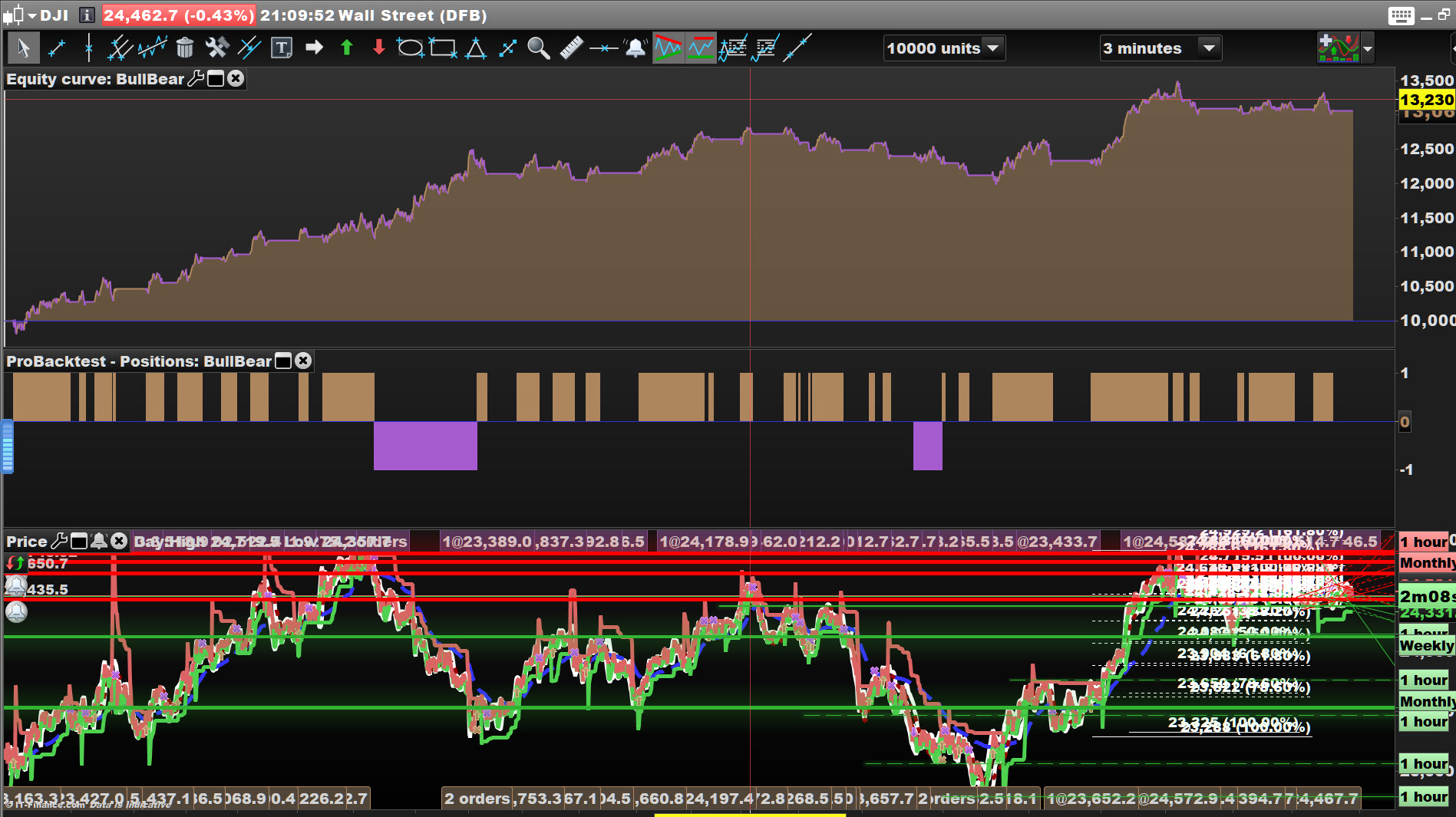
Task: Open the Price panel wrench settings
Action: click(x=59, y=541)
